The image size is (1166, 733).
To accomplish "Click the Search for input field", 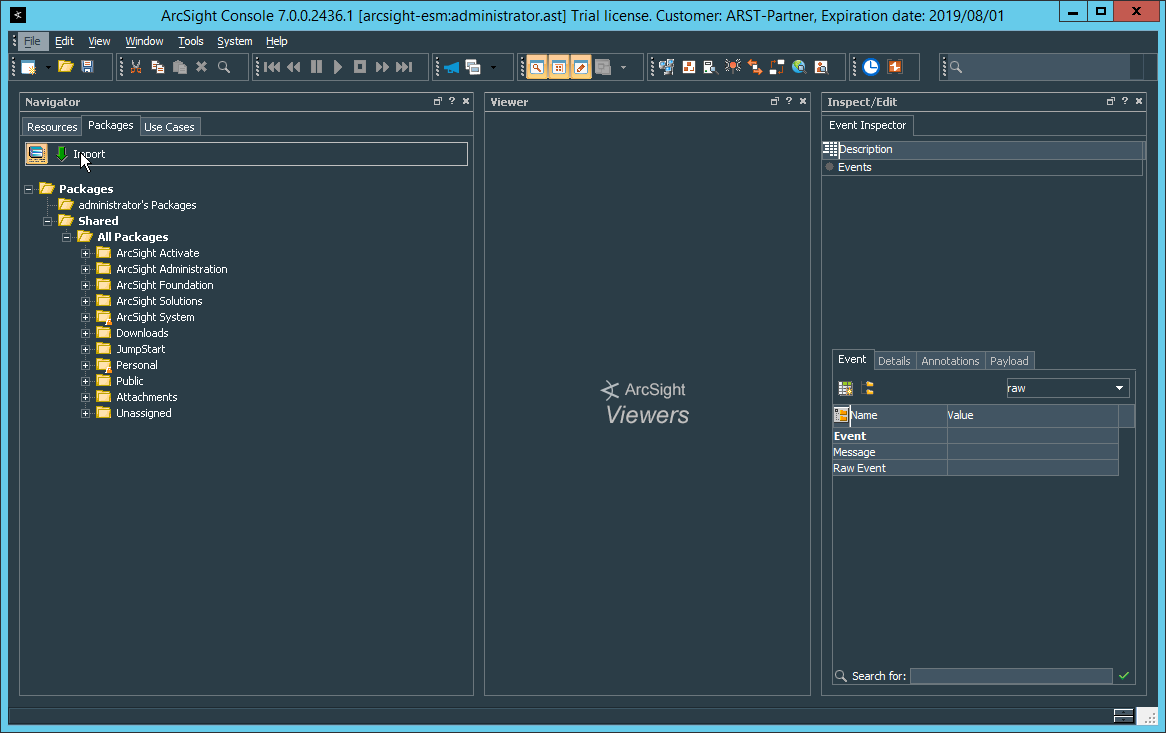I will pos(1010,676).
